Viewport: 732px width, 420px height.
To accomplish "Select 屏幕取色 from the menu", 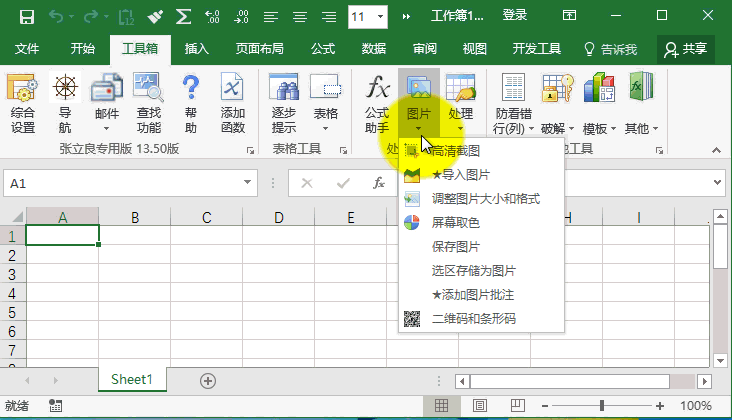I will click(x=456, y=223).
